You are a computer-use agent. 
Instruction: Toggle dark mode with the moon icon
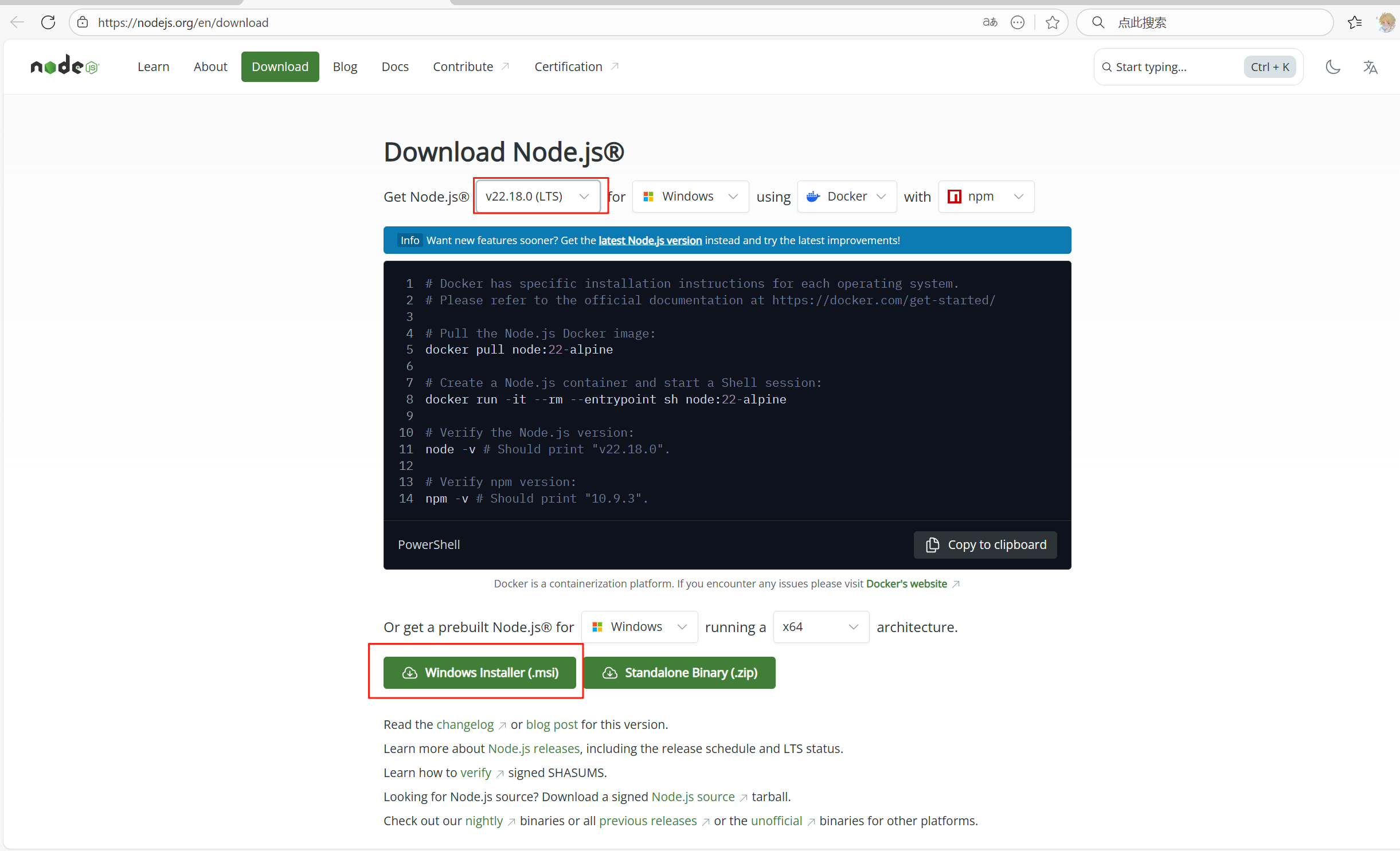pos(1332,66)
